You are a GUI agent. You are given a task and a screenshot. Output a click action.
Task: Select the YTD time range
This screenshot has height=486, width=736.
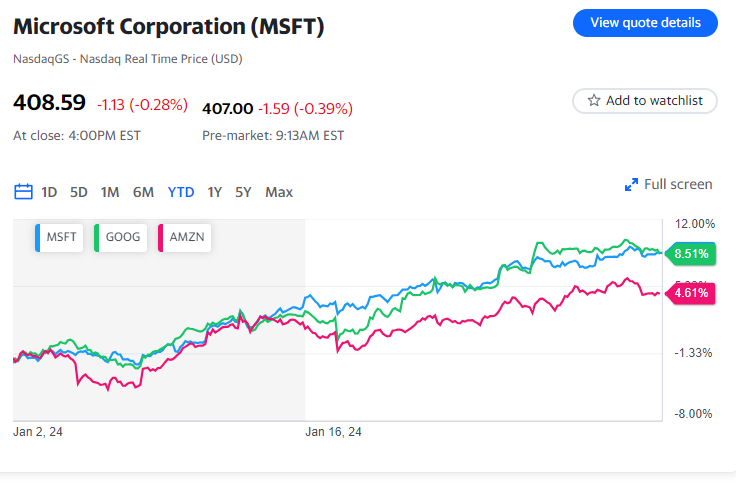click(x=181, y=192)
